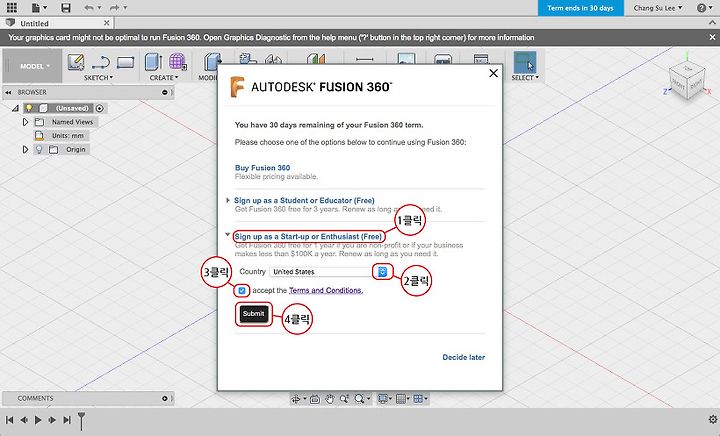This screenshot has height=436, width=720.
Task: Play the design timeline
Action: 38,419
